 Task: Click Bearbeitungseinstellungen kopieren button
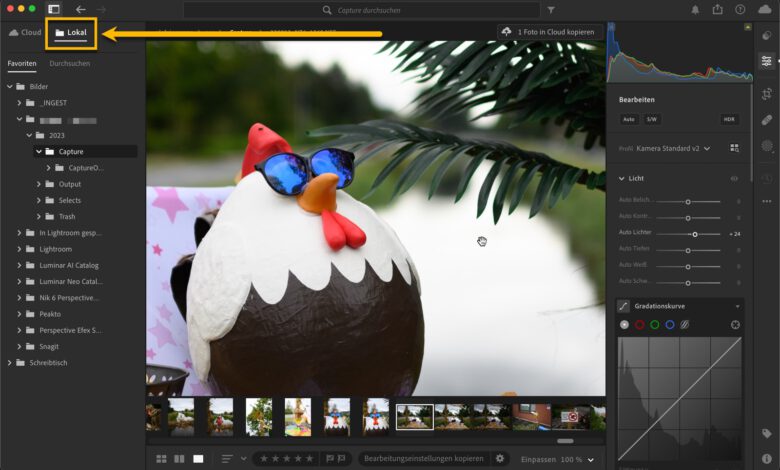click(423, 458)
